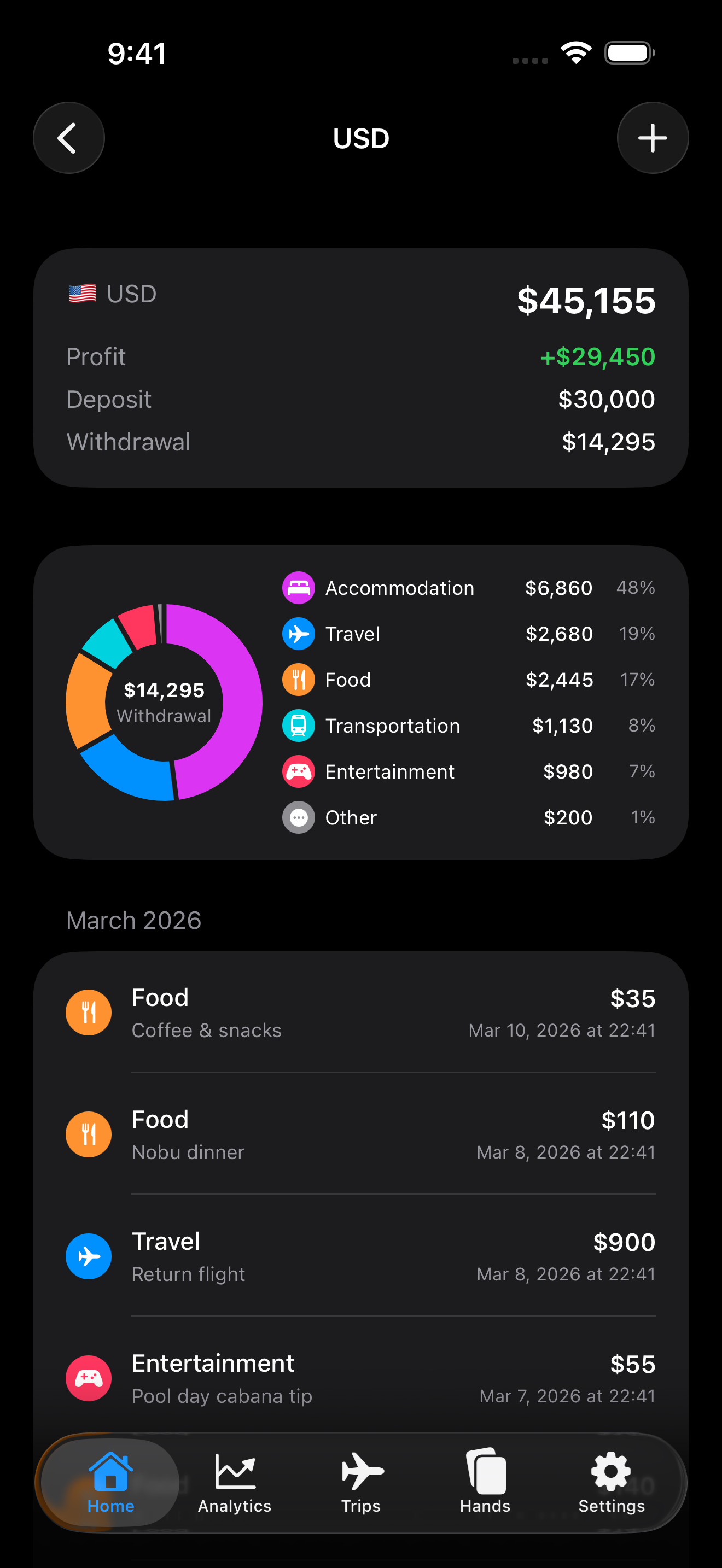722x1568 pixels.
Task: Click the Transportation train icon
Action: 298,726
